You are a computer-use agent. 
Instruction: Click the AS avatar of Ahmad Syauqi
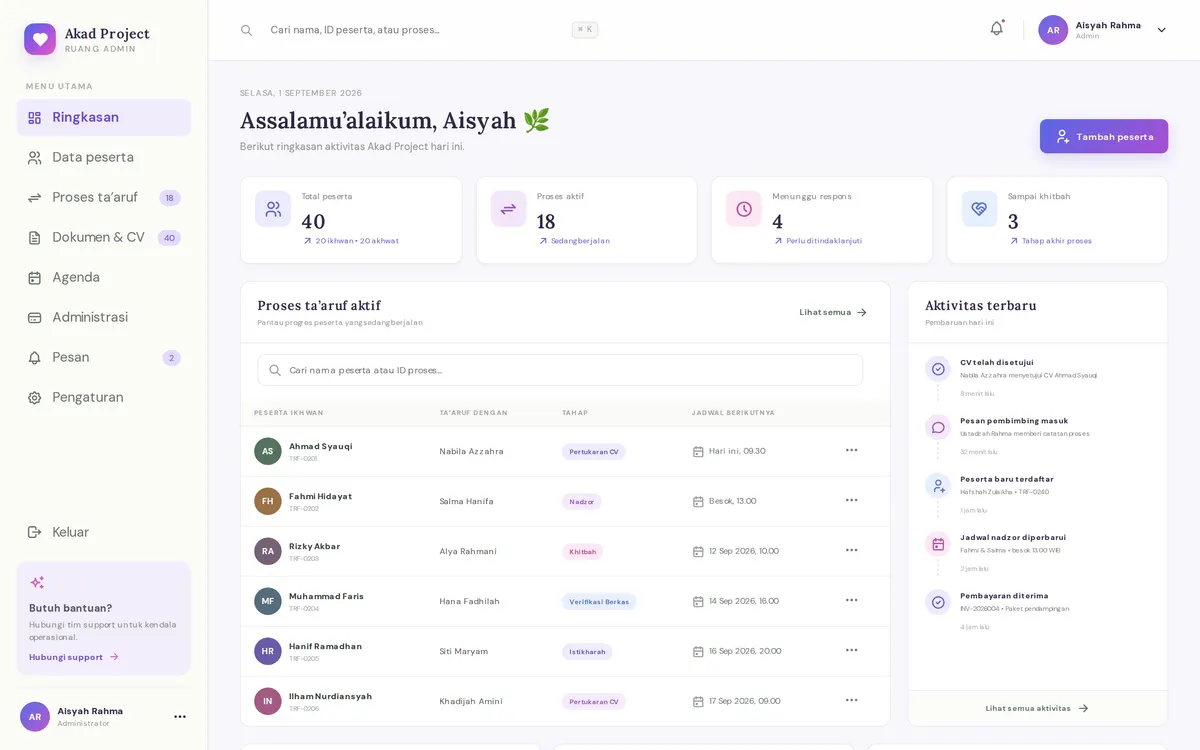click(268, 451)
